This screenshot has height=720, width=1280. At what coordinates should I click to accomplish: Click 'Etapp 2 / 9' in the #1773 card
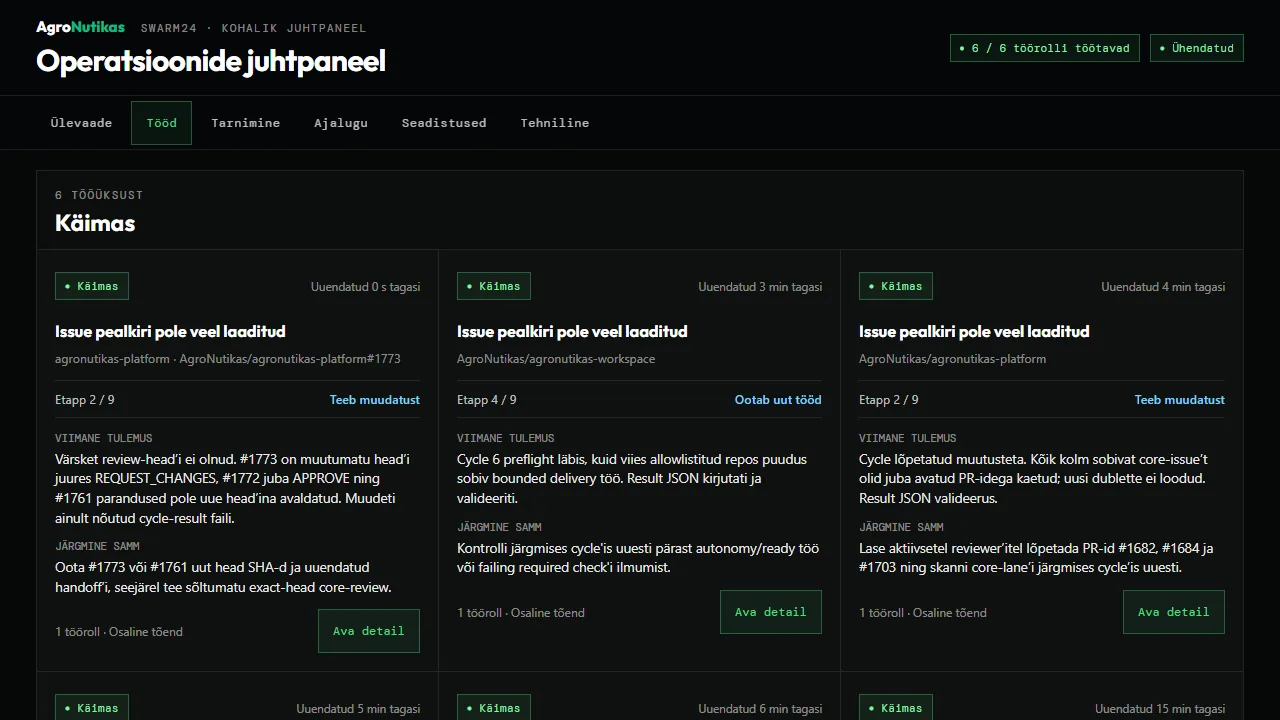85,400
